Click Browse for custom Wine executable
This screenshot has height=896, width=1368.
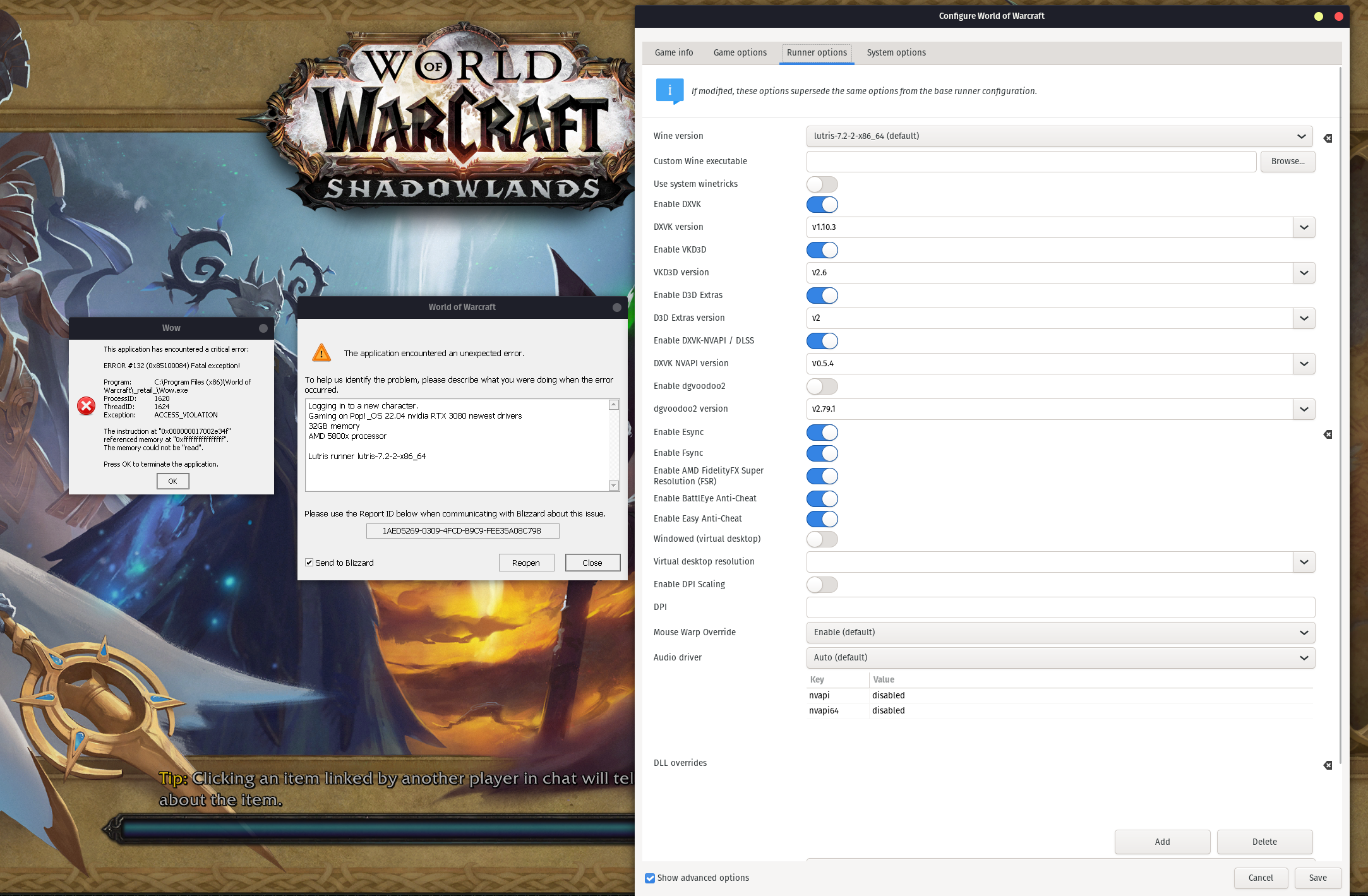(1287, 162)
